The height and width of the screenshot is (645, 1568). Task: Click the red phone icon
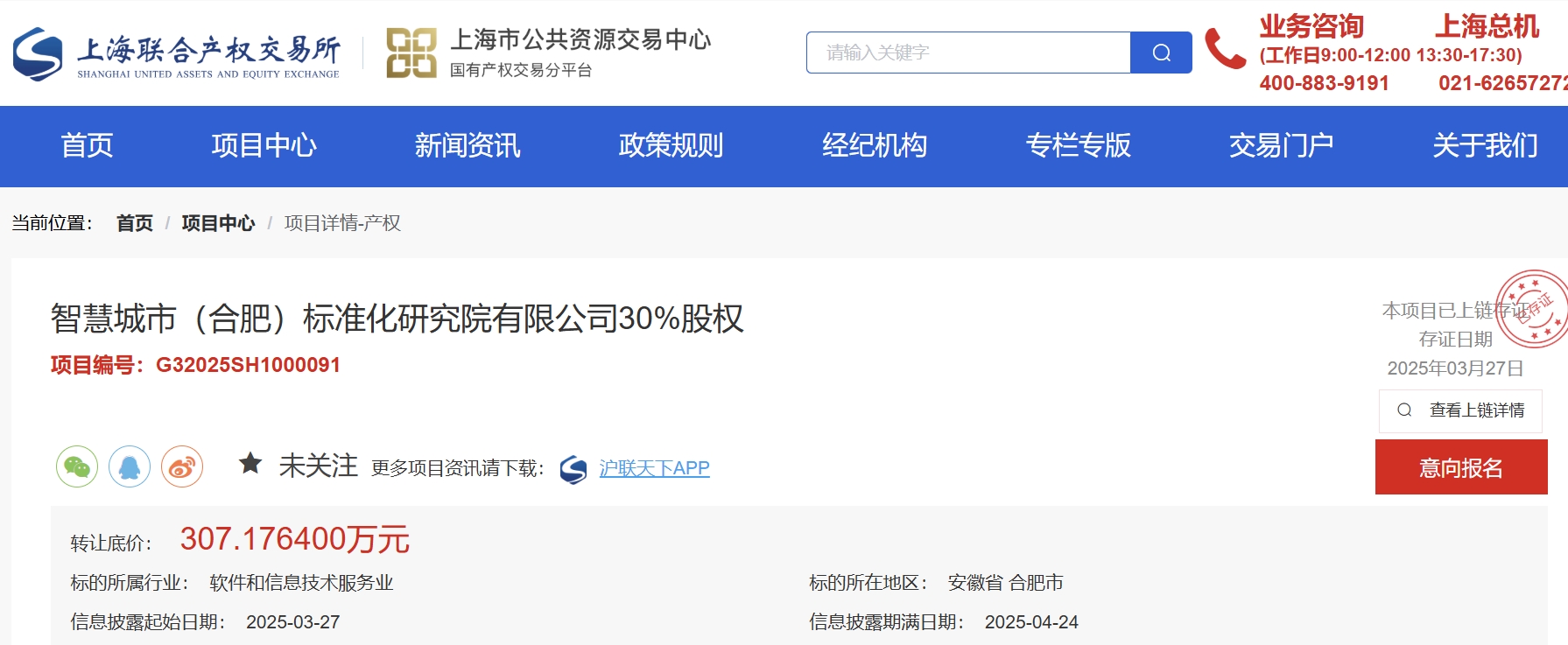[1225, 48]
